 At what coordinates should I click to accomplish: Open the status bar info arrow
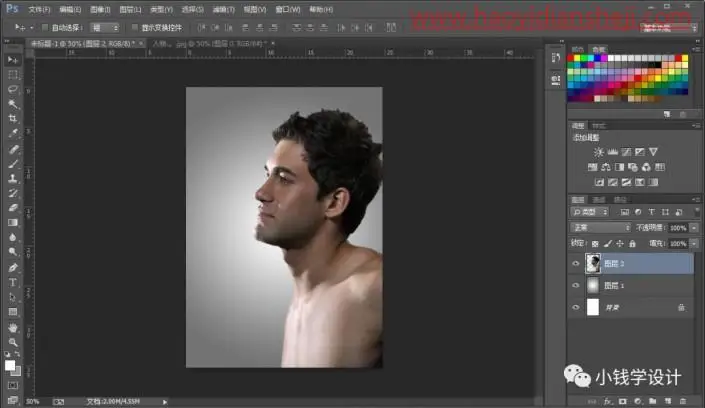[165, 402]
